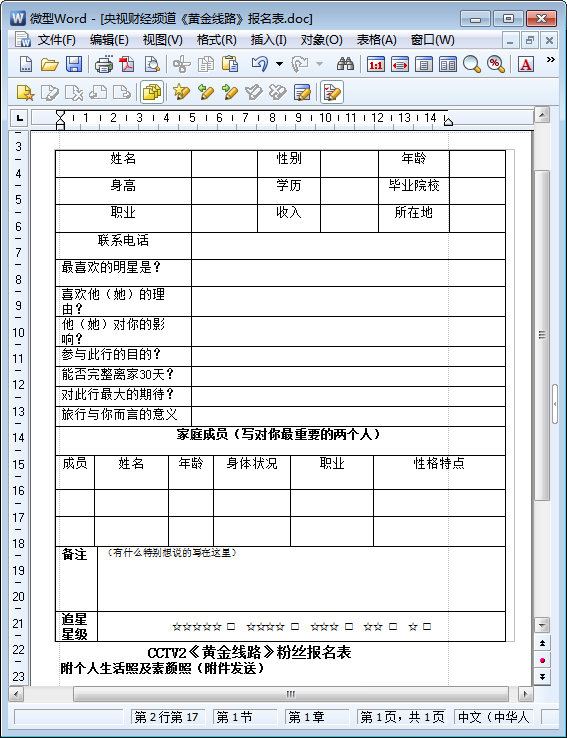Image resolution: width=567 pixels, height=738 pixels.
Task: Click the 毕业院校 table cell
Action: point(414,191)
